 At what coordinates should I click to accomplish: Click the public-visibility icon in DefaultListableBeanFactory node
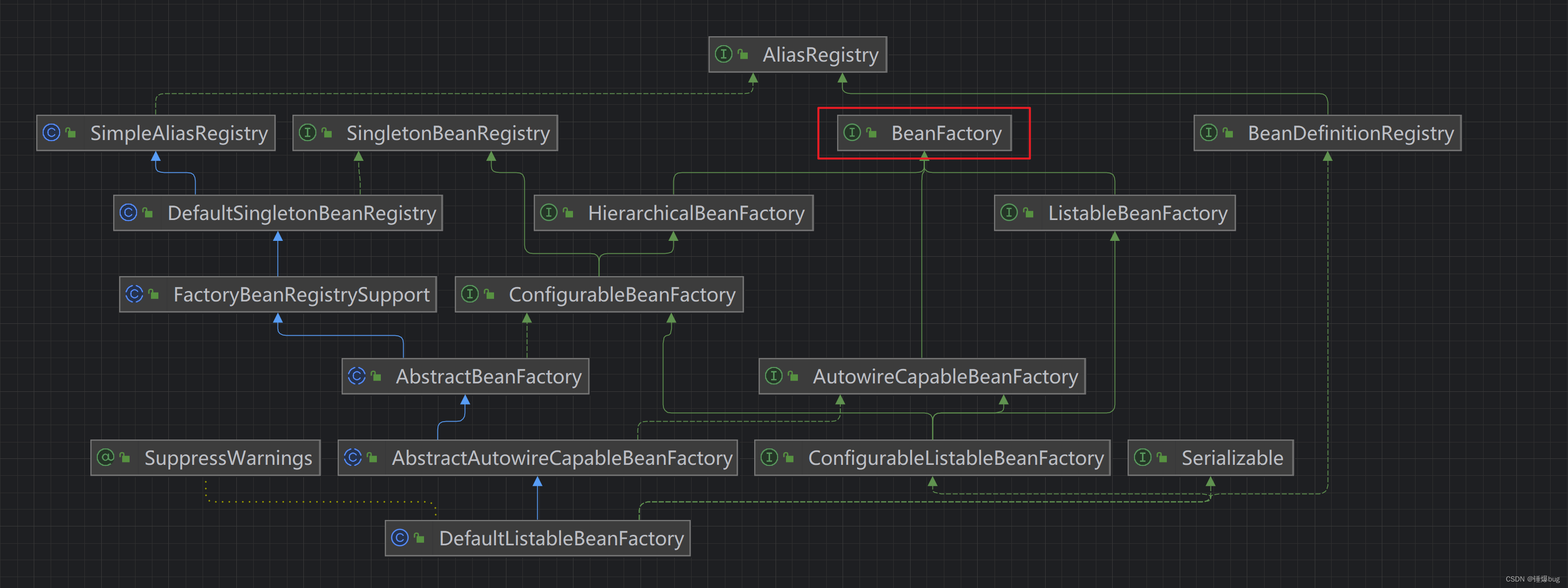point(419,538)
